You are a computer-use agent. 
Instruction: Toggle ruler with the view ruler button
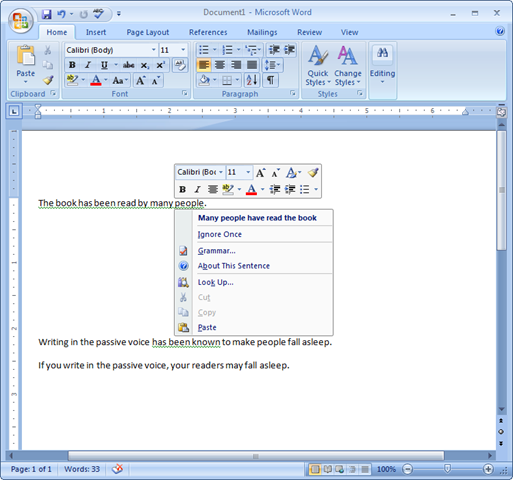(501, 112)
